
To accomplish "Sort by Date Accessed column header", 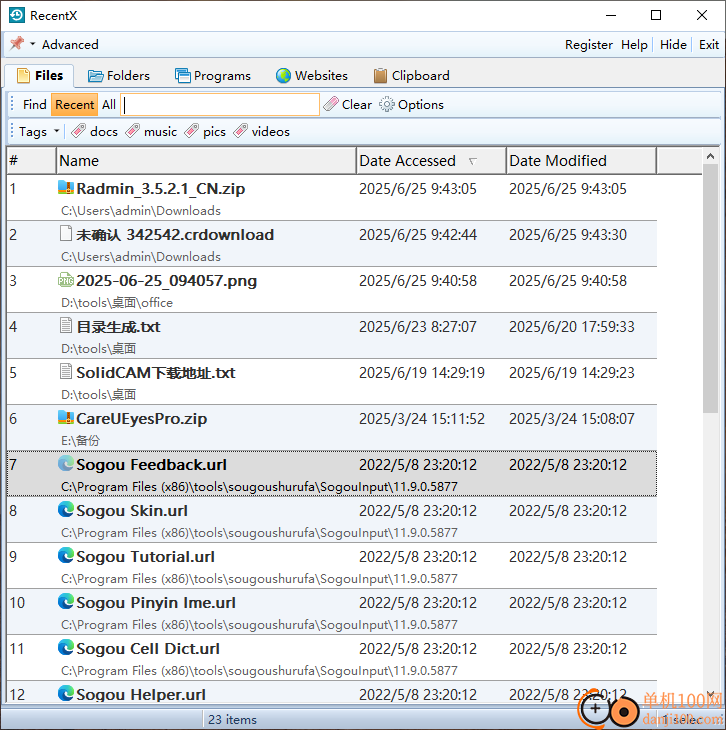I will click(431, 161).
